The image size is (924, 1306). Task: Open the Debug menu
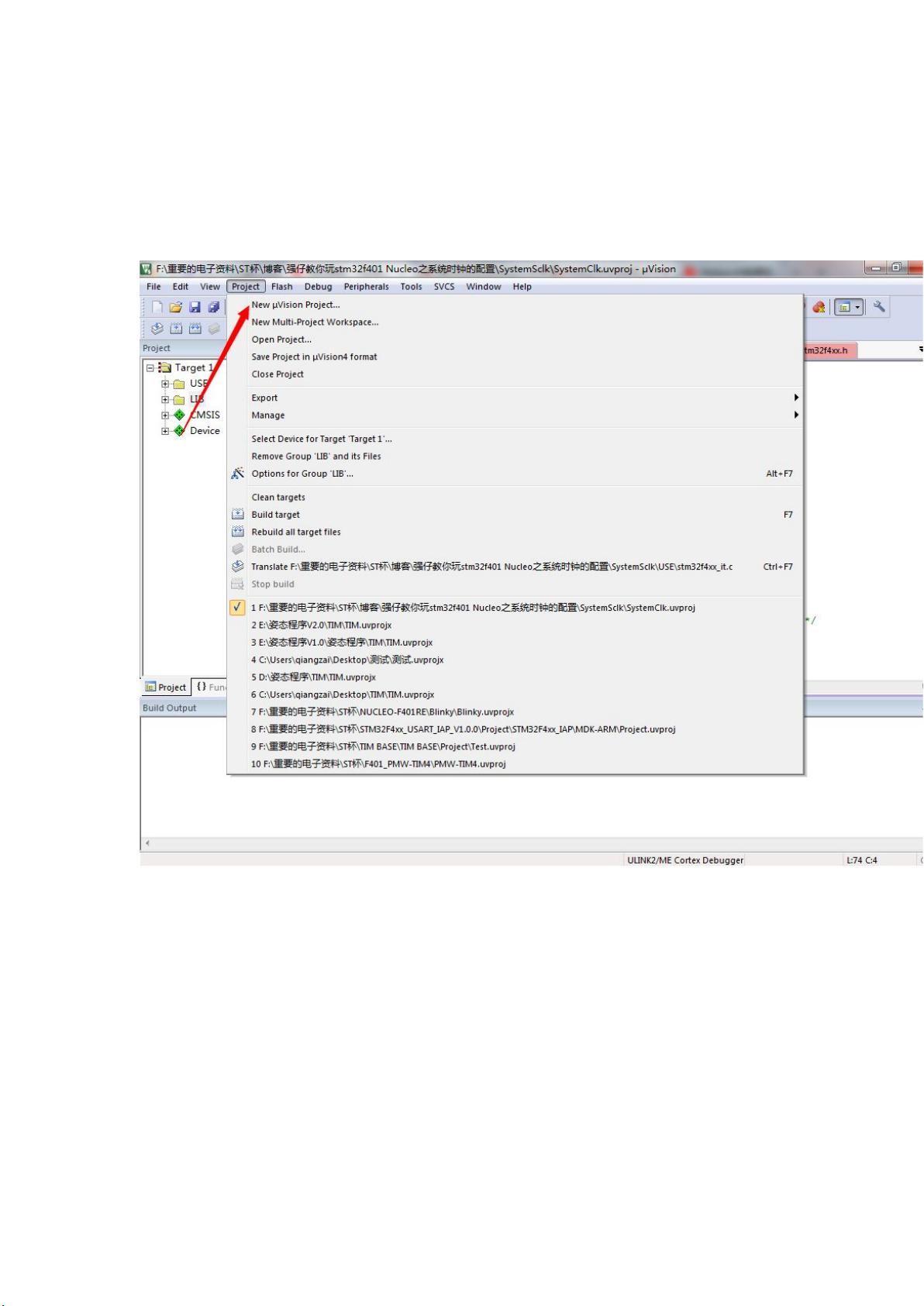[x=318, y=287]
